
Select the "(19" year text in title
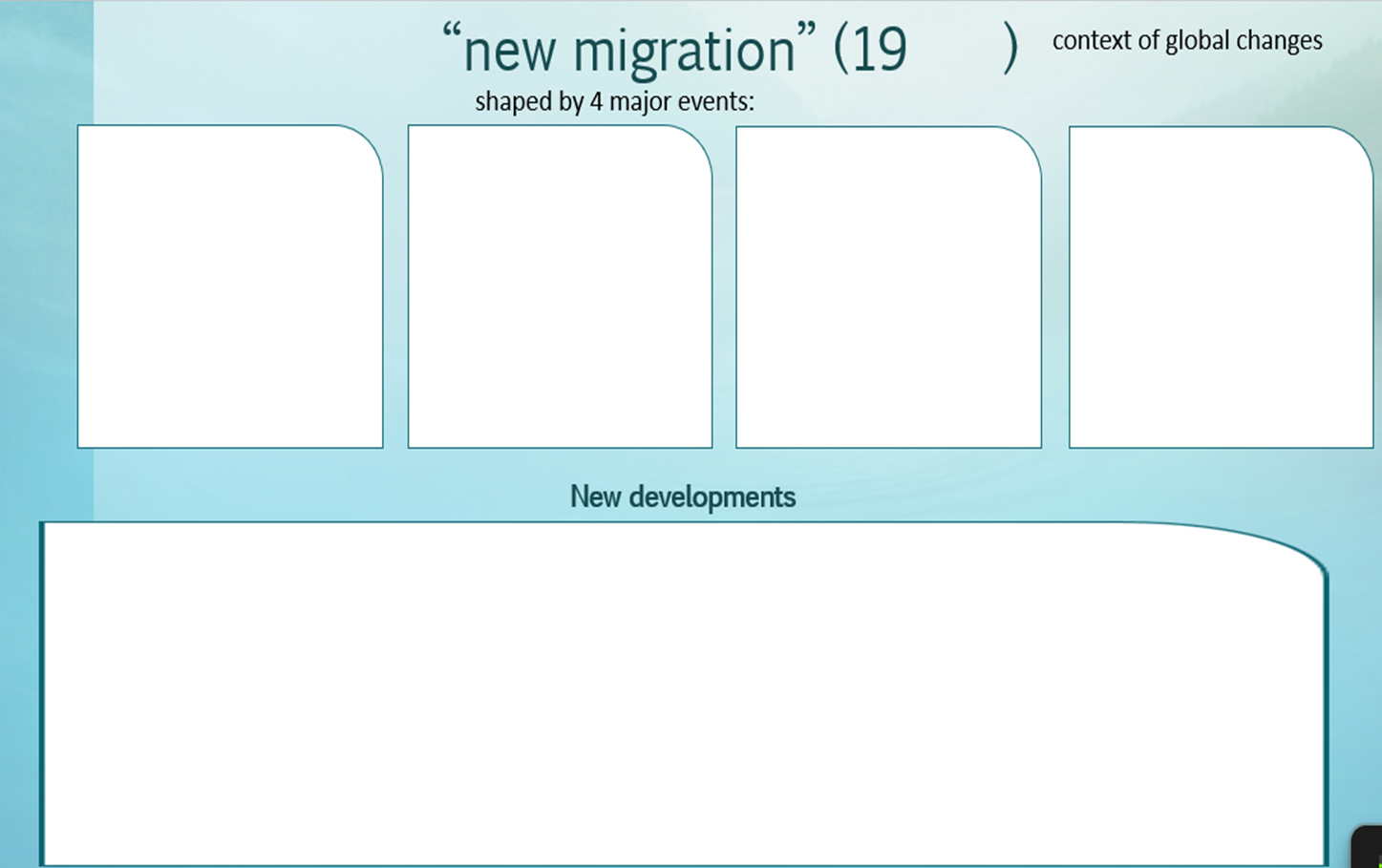point(870,50)
